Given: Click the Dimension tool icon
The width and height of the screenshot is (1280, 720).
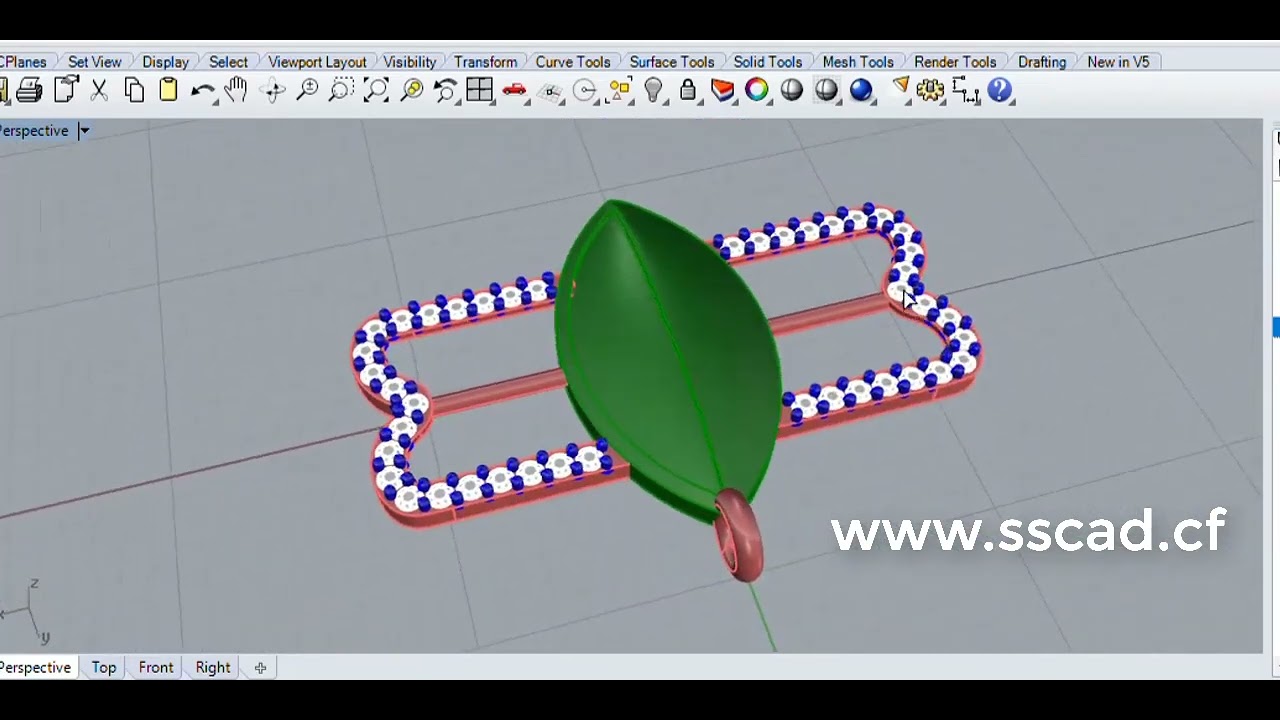Looking at the screenshot, I should (965, 91).
